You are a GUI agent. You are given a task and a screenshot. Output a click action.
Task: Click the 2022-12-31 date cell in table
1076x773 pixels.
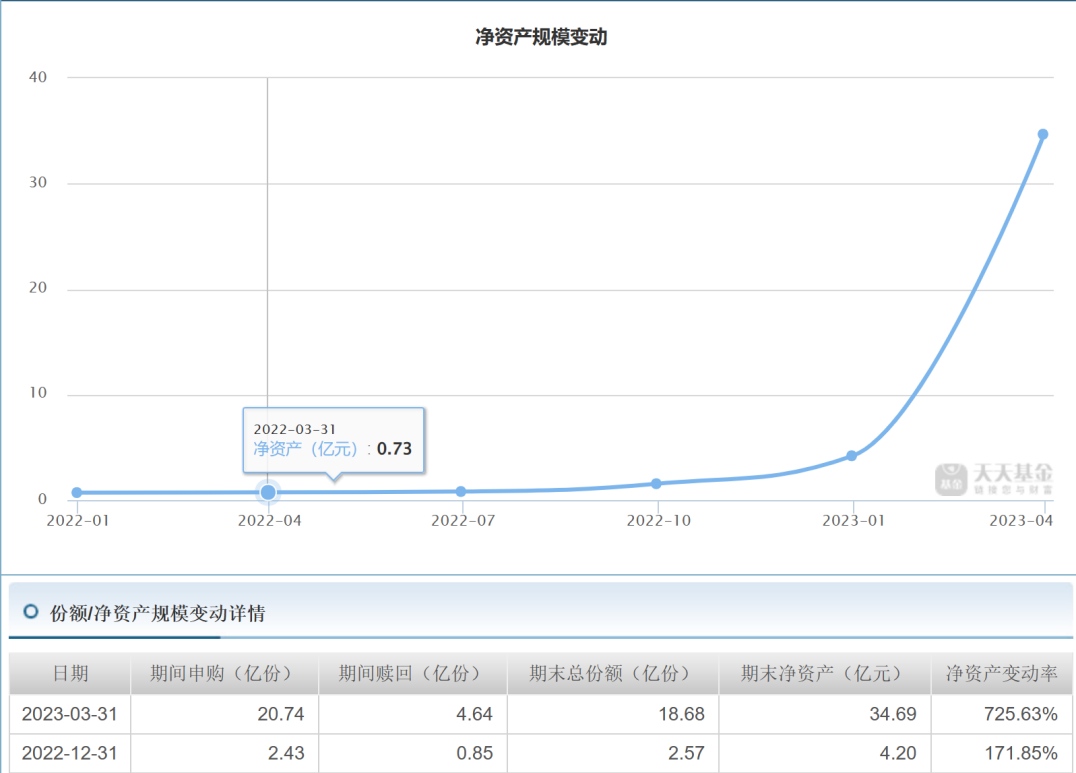coord(70,753)
